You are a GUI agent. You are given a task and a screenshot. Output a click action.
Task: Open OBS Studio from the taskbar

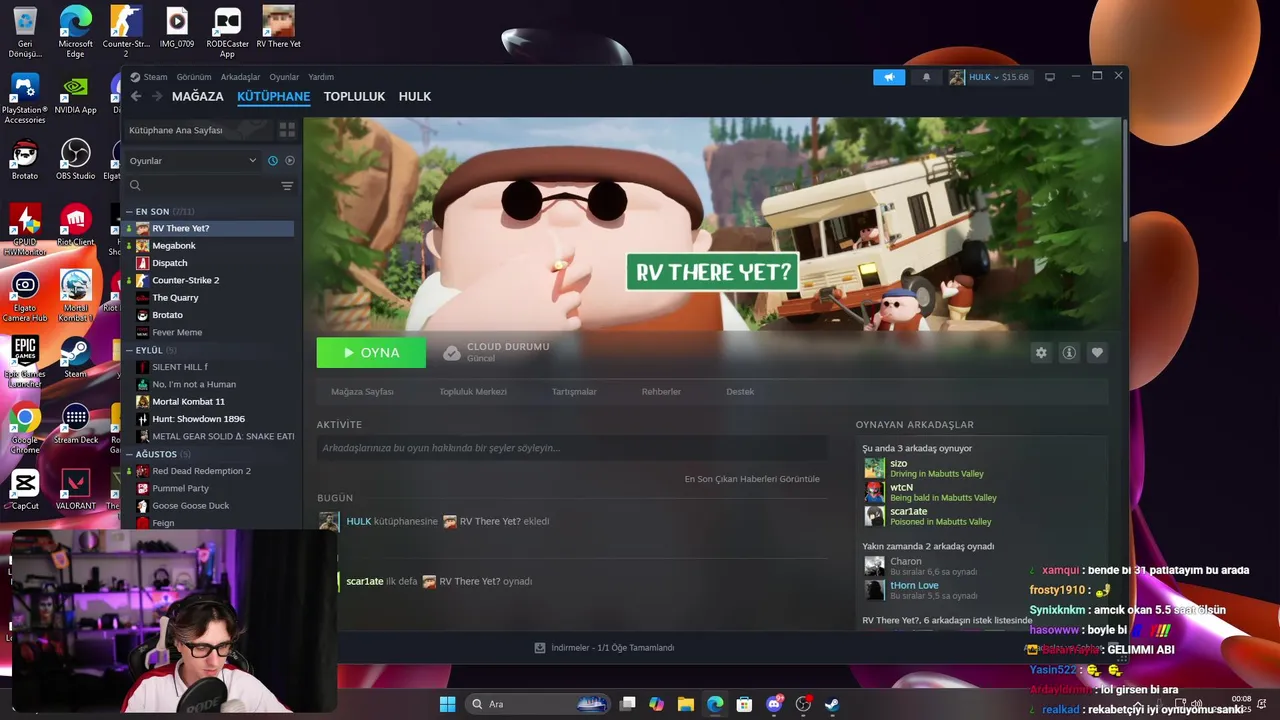pyautogui.click(x=803, y=704)
